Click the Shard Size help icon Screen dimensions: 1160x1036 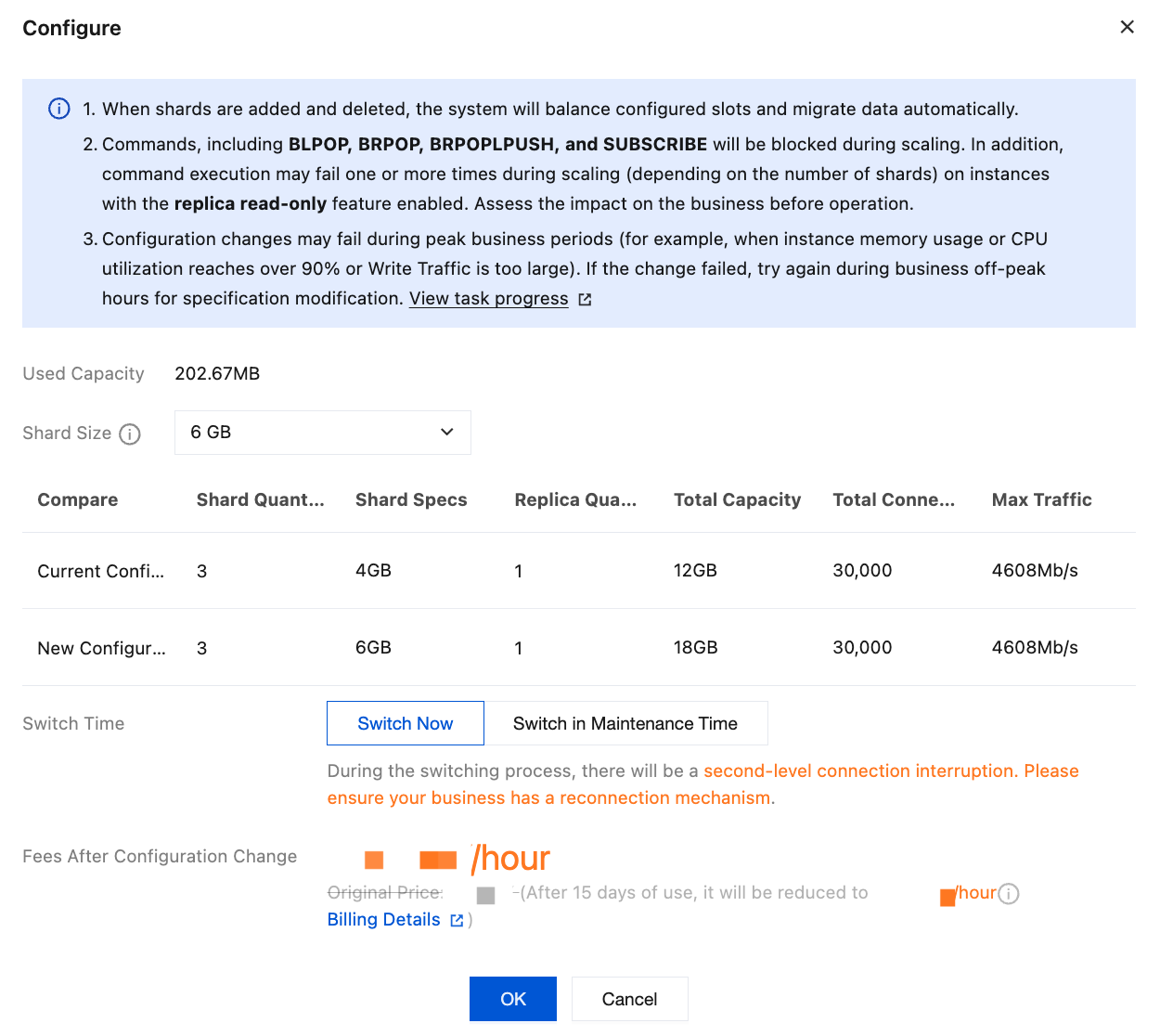point(130,434)
